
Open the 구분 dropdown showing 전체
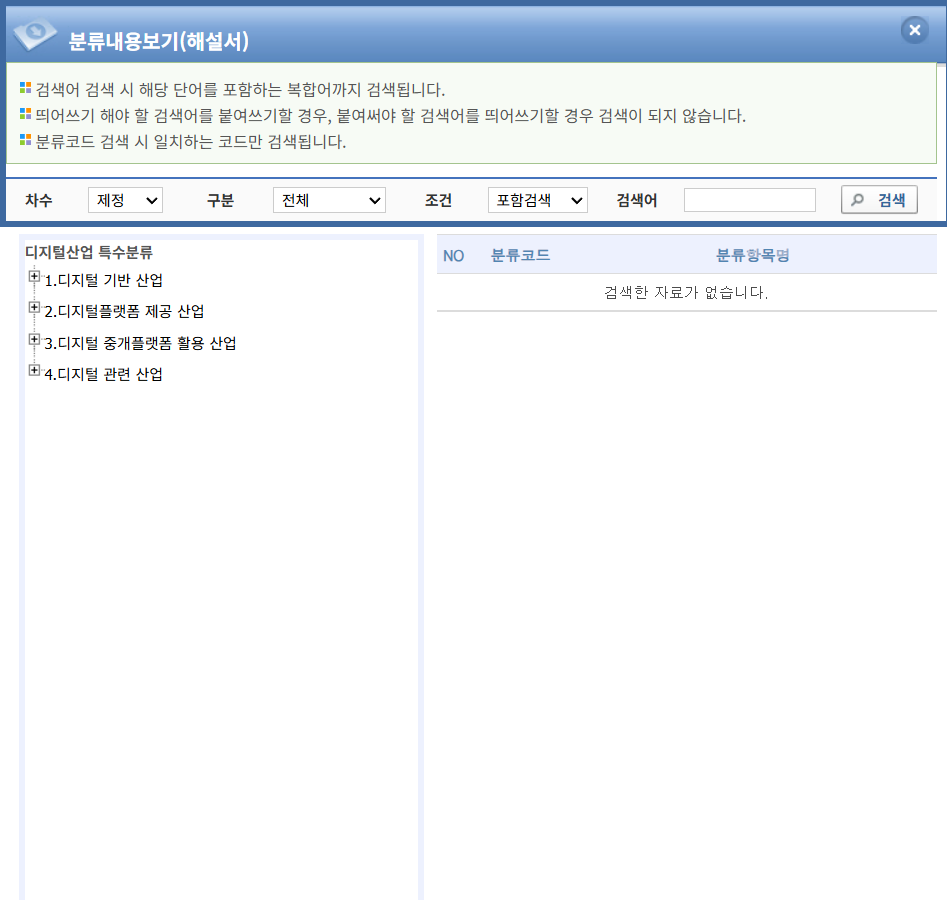(329, 200)
